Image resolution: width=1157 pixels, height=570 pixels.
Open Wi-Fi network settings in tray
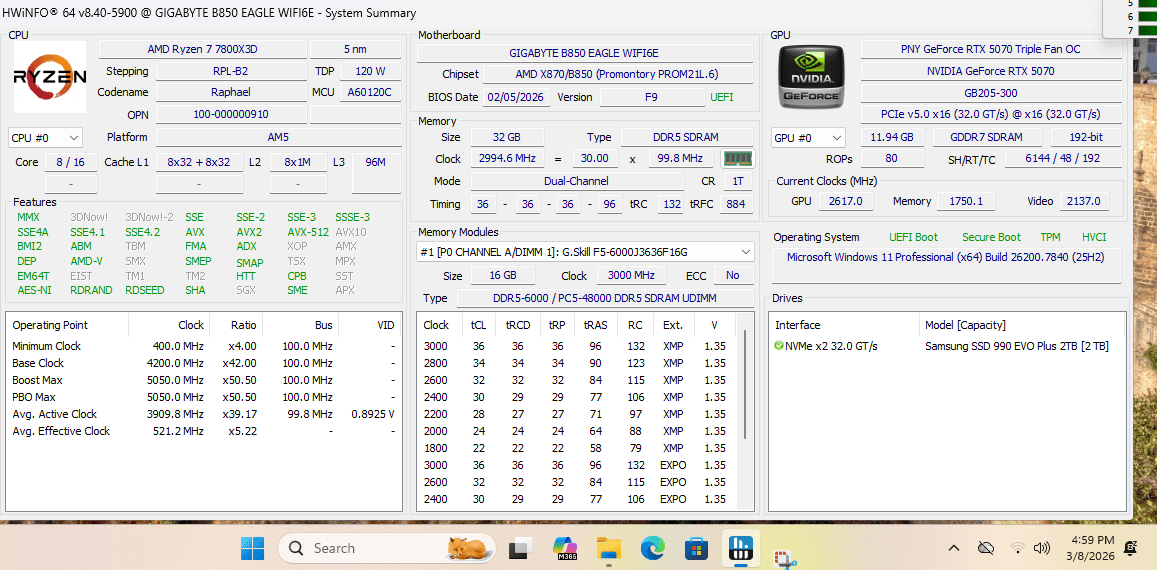pos(1018,548)
